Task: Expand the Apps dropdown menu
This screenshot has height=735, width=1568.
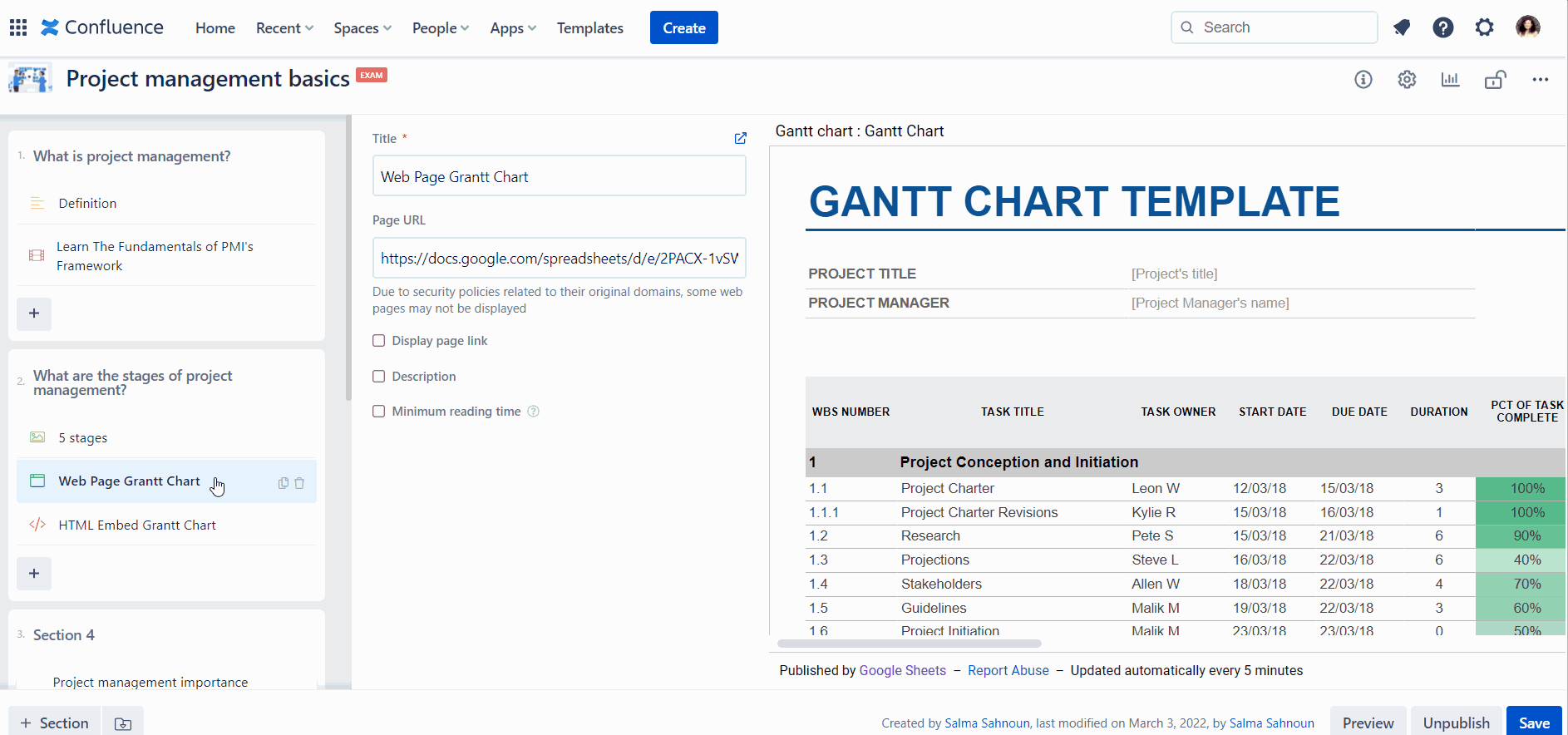Action: click(x=513, y=28)
